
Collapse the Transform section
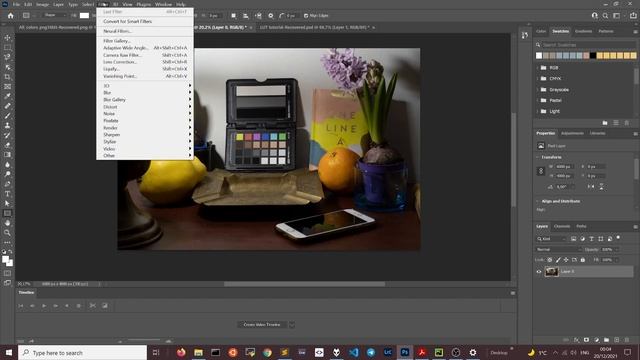pos(538,157)
